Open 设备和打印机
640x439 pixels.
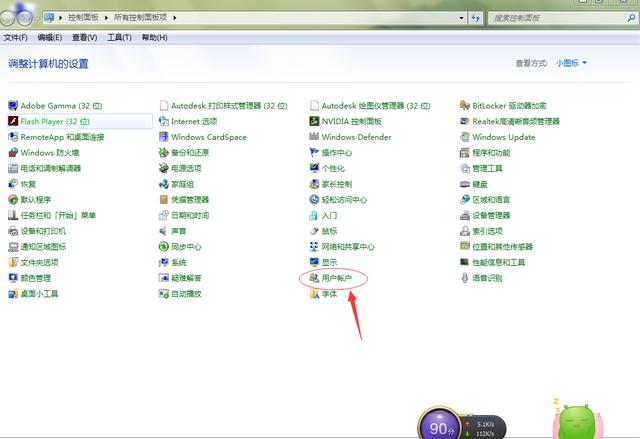[x=37, y=231]
